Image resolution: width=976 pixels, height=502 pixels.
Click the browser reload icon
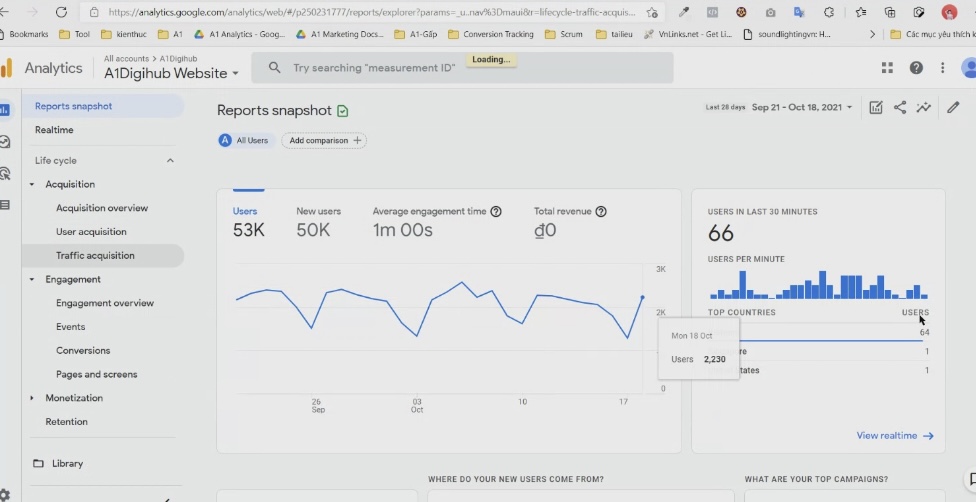[x=61, y=12]
